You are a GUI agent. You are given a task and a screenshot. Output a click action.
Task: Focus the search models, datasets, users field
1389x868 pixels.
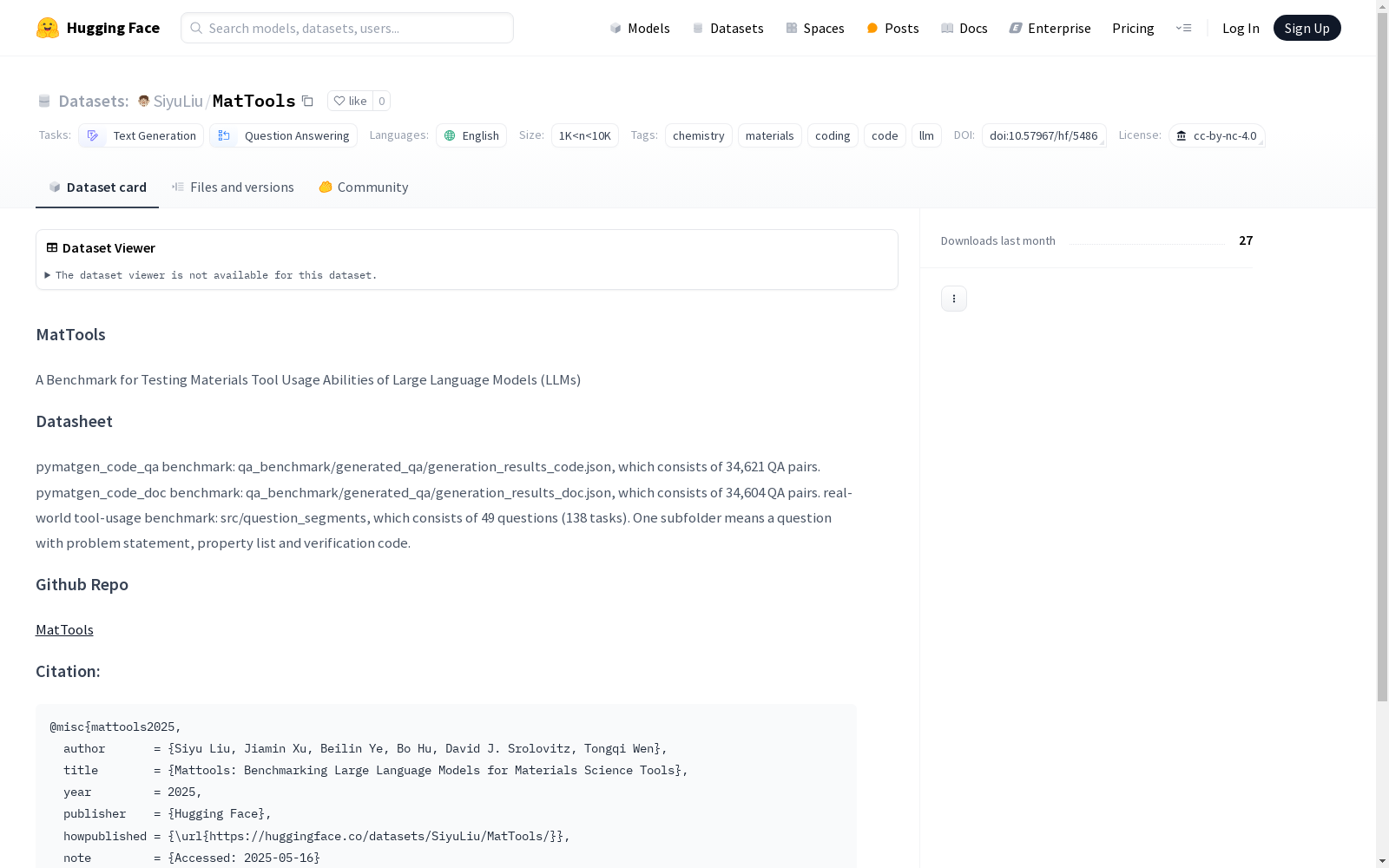pos(347,28)
